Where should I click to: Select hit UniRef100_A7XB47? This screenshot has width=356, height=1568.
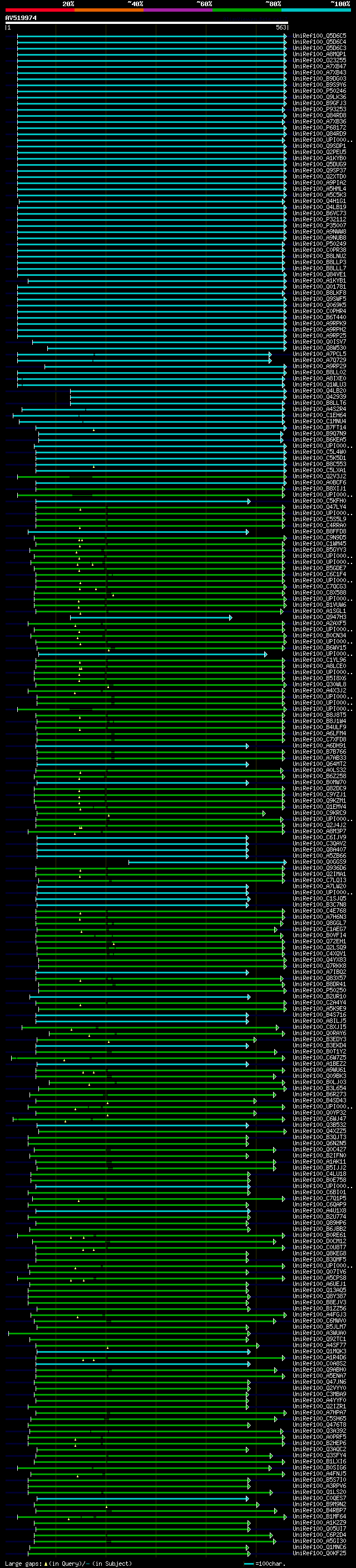[x=319, y=66]
